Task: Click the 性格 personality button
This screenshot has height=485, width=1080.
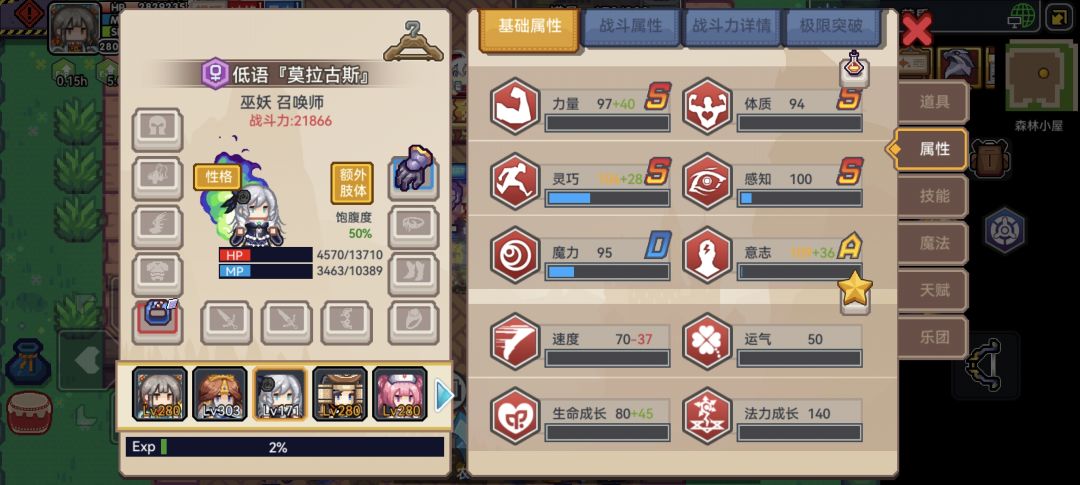Action: coord(218,177)
